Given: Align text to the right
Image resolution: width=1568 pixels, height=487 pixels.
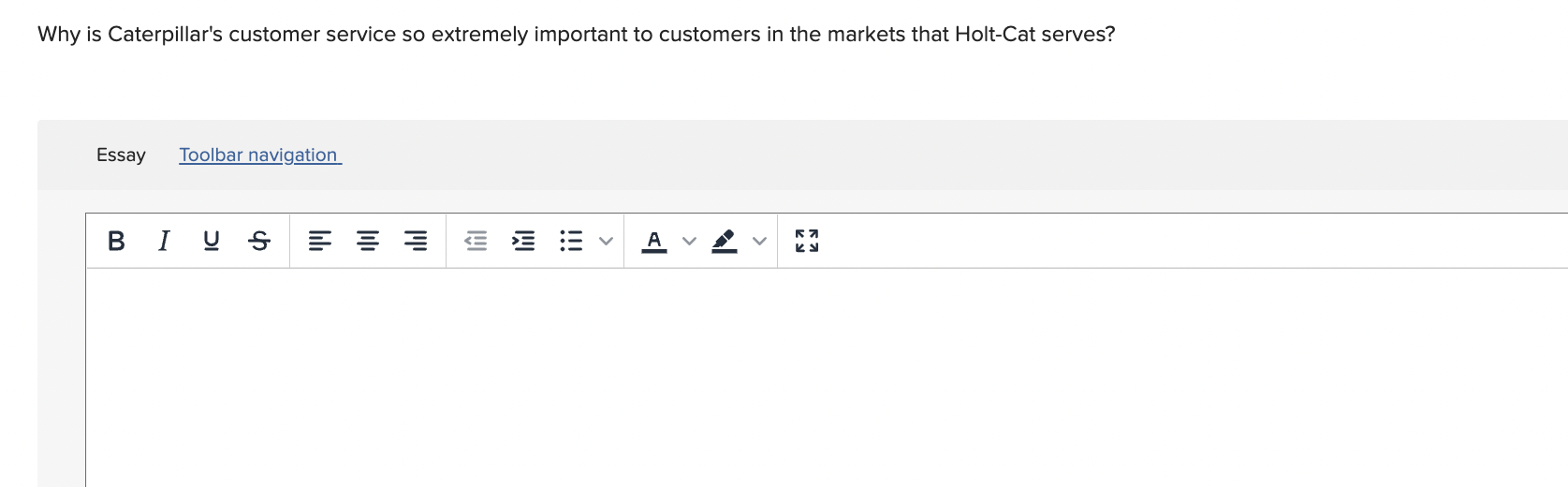Looking at the screenshot, I should [x=416, y=241].
